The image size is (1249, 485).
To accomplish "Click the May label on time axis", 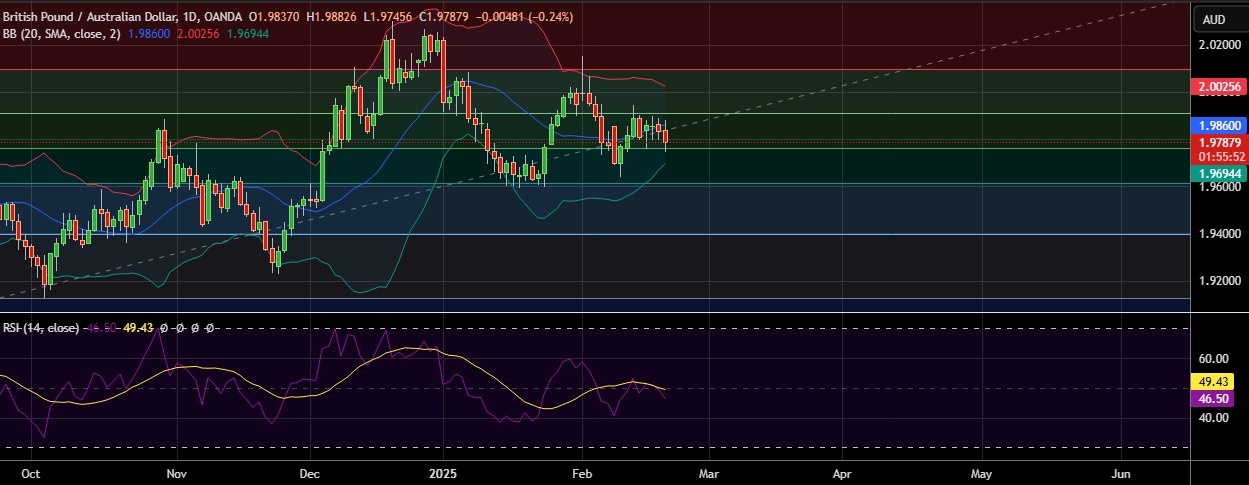I will (x=981, y=472).
